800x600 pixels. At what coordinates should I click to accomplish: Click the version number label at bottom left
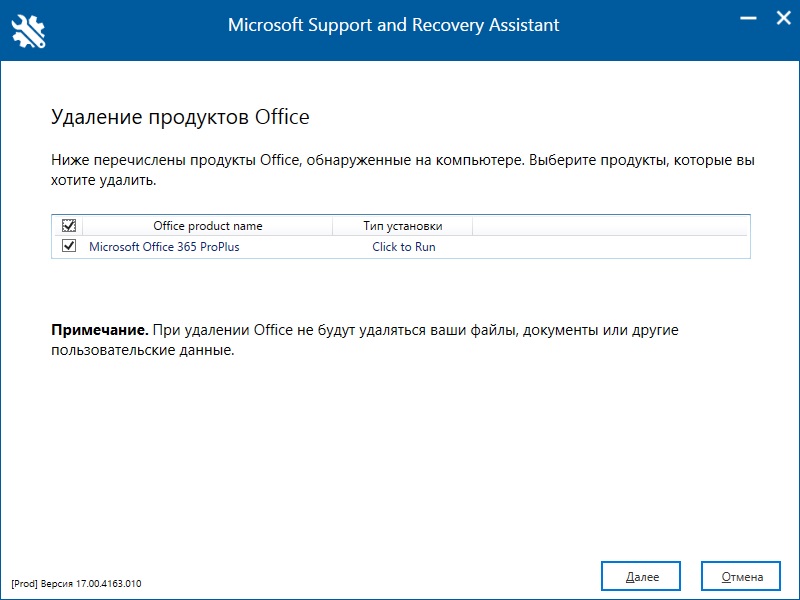76,583
